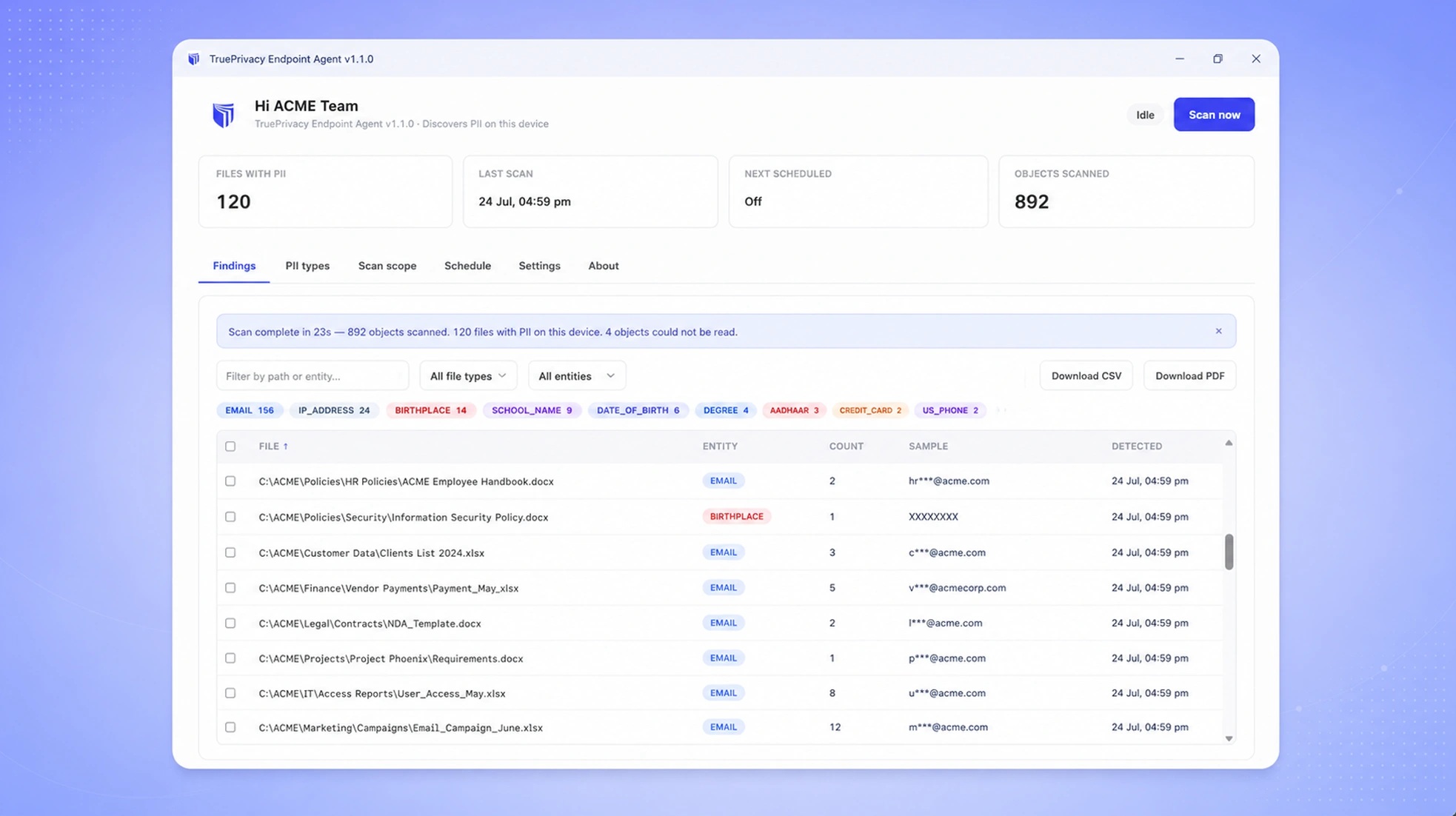The image size is (1456, 816).
Task: Check the Payment_May_xlsx row
Action: tap(230, 588)
